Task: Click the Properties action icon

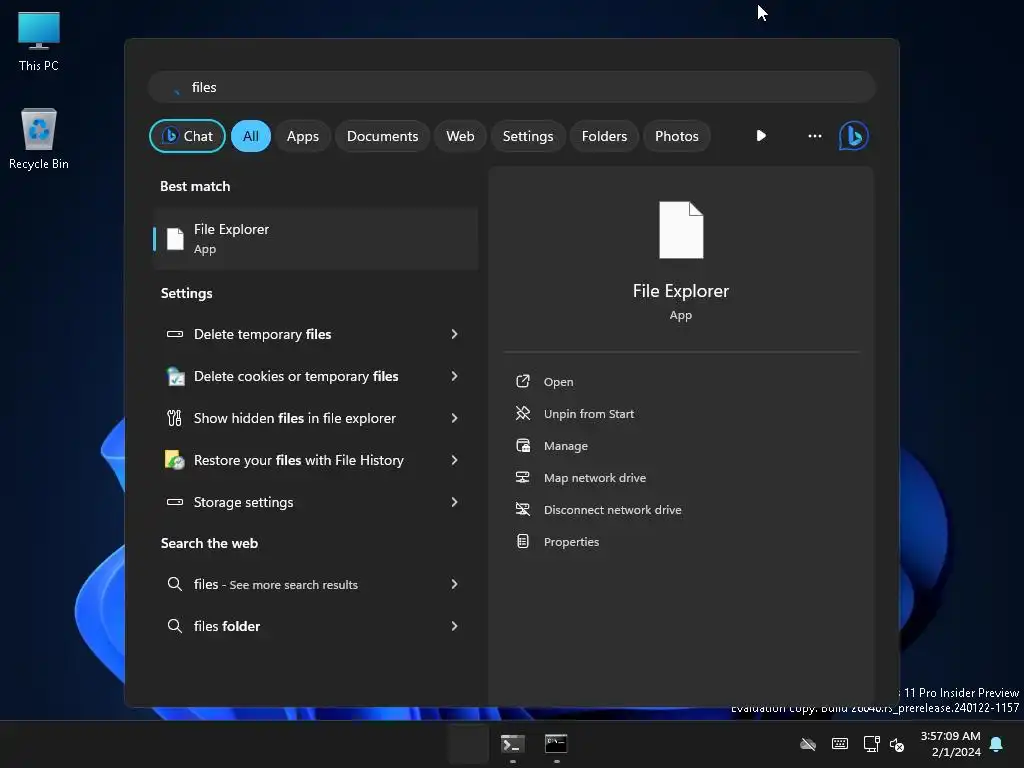Action: click(x=522, y=541)
